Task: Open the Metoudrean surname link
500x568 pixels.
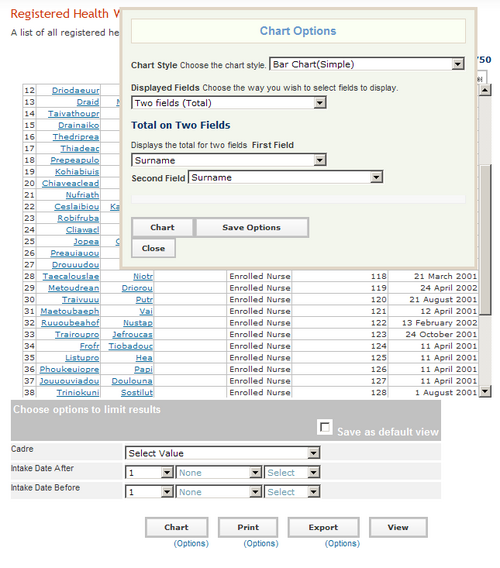Action: click(74, 288)
